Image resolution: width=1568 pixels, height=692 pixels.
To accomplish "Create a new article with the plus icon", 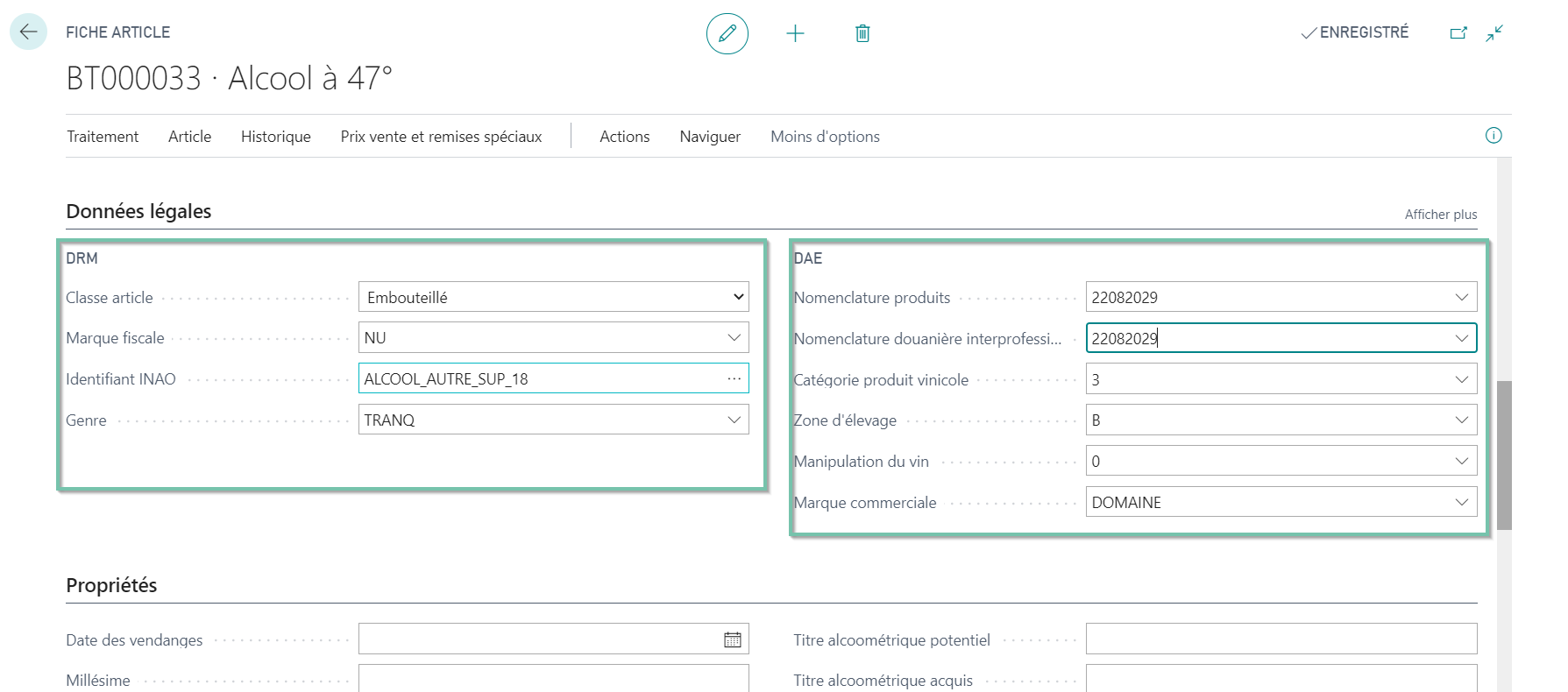I will click(795, 33).
